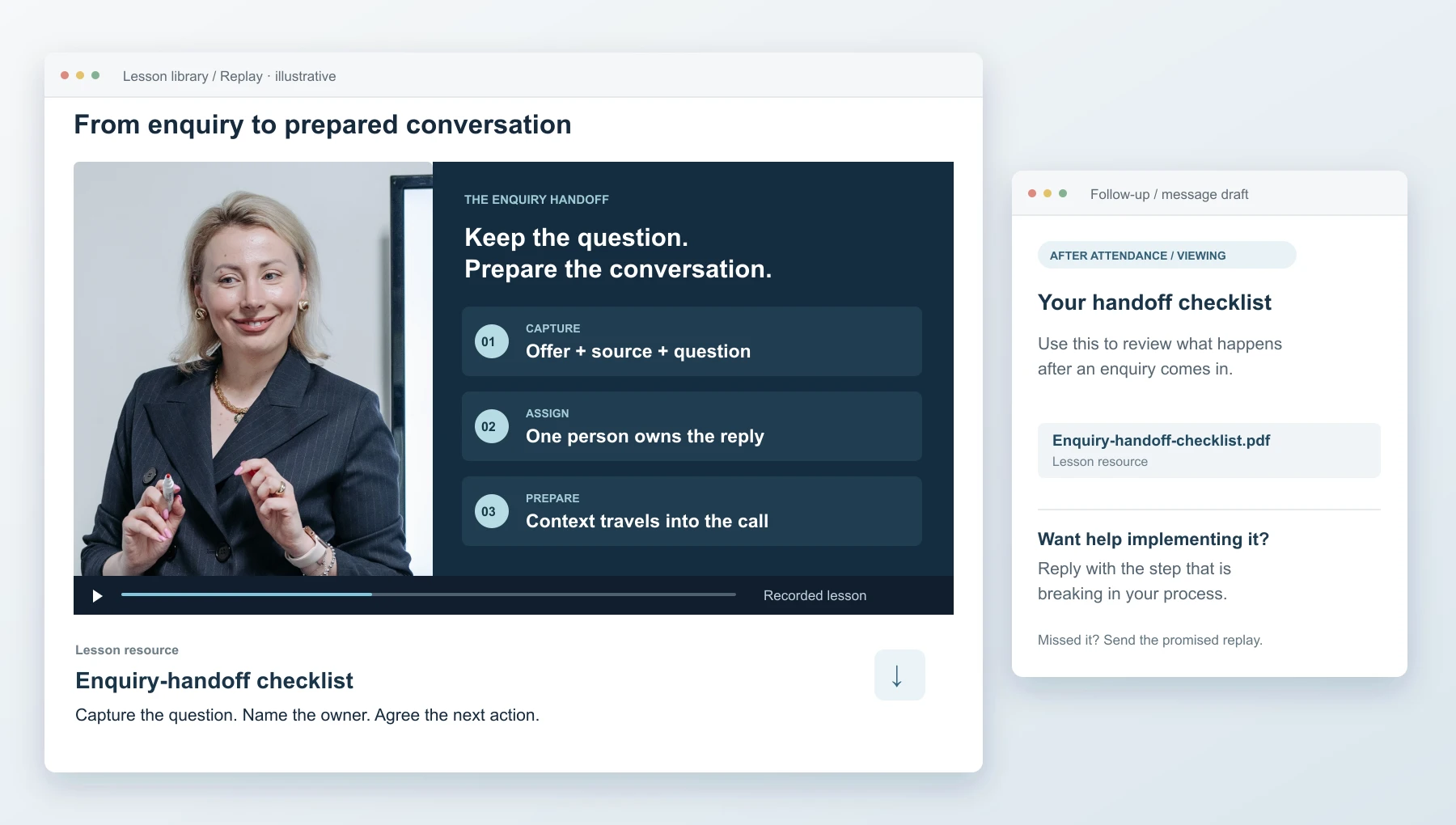Click 'Your handoff checklist' heading
This screenshot has width=1456, height=825.
point(1154,302)
